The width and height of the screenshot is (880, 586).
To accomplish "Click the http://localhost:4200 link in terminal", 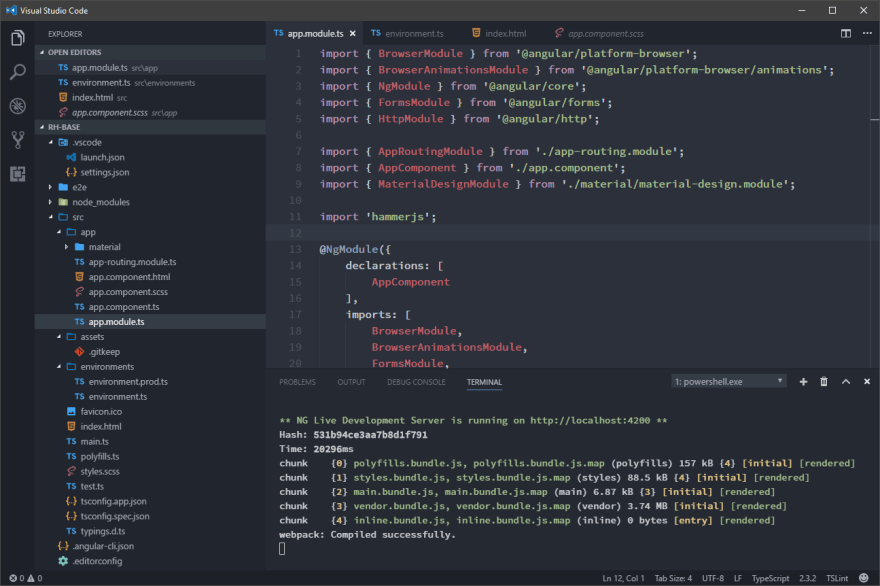I will click(x=590, y=420).
